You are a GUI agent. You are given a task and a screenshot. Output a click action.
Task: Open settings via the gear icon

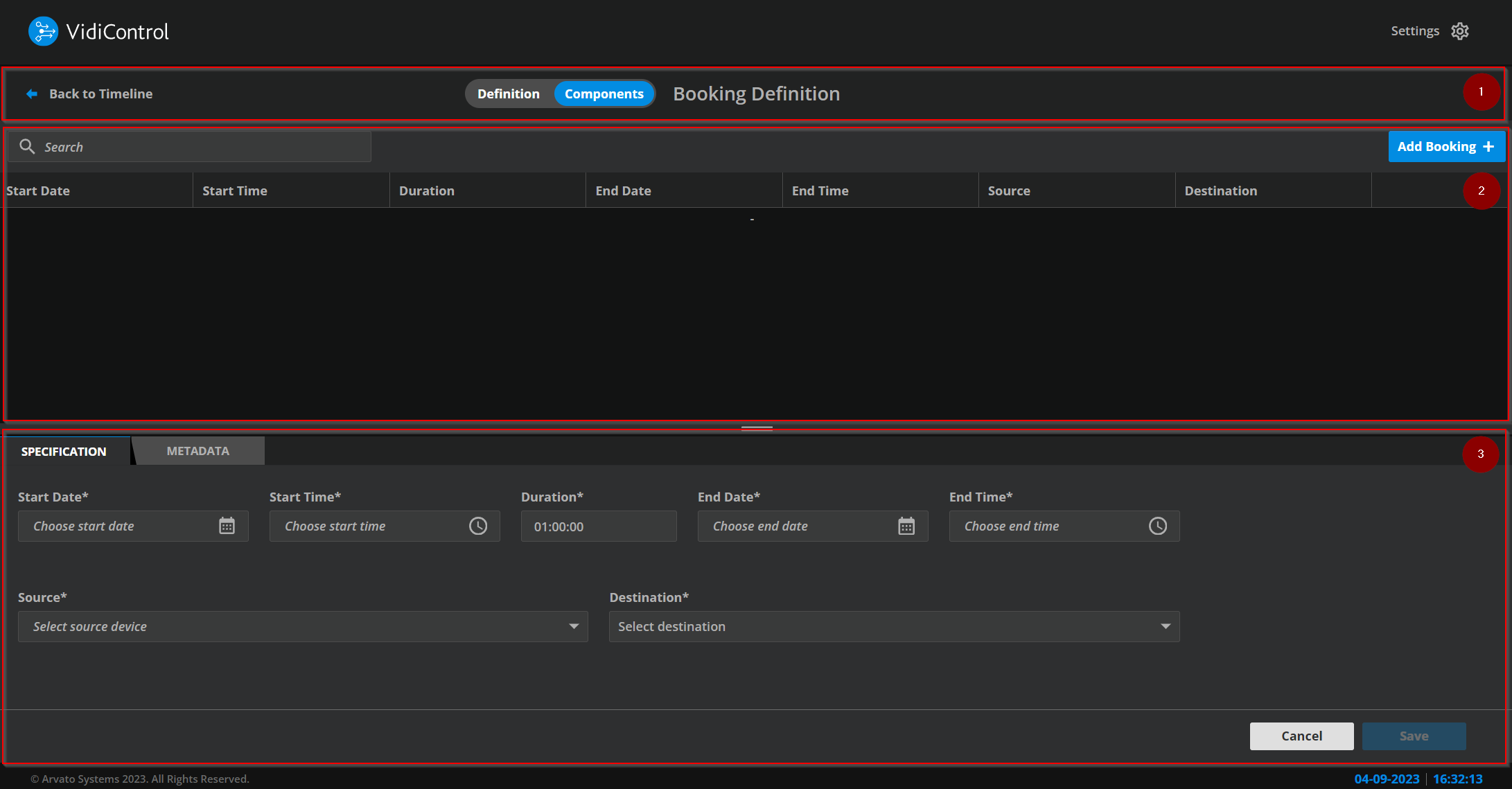click(x=1460, y=31)
